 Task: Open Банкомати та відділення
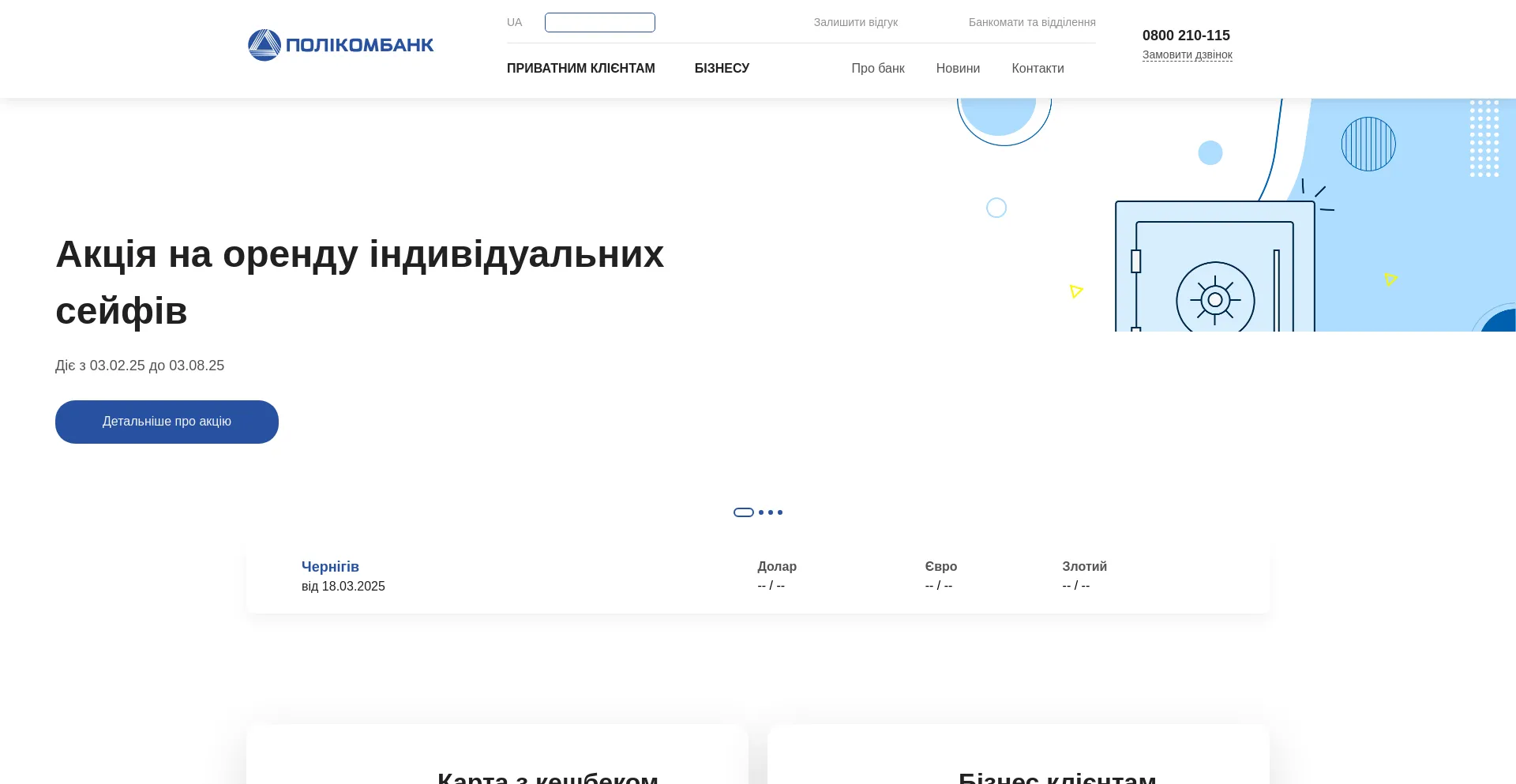pyautogui.click(x=1031, y=22)
